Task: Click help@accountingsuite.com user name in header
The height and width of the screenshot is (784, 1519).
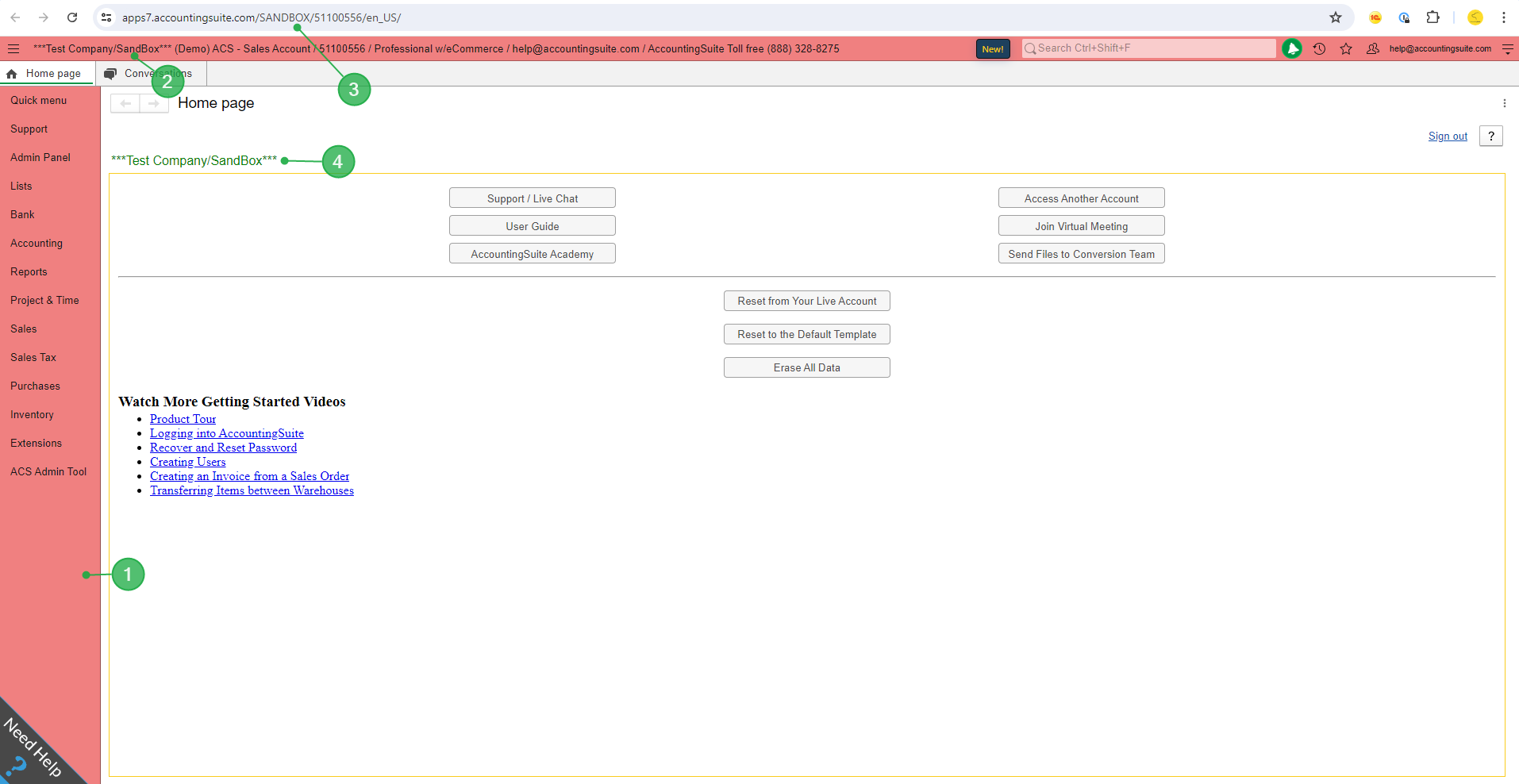Action: pos(1440,48)
